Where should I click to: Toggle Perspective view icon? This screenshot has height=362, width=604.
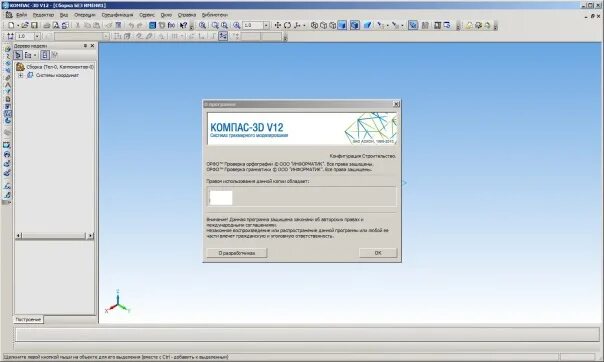tap(367, 25)
